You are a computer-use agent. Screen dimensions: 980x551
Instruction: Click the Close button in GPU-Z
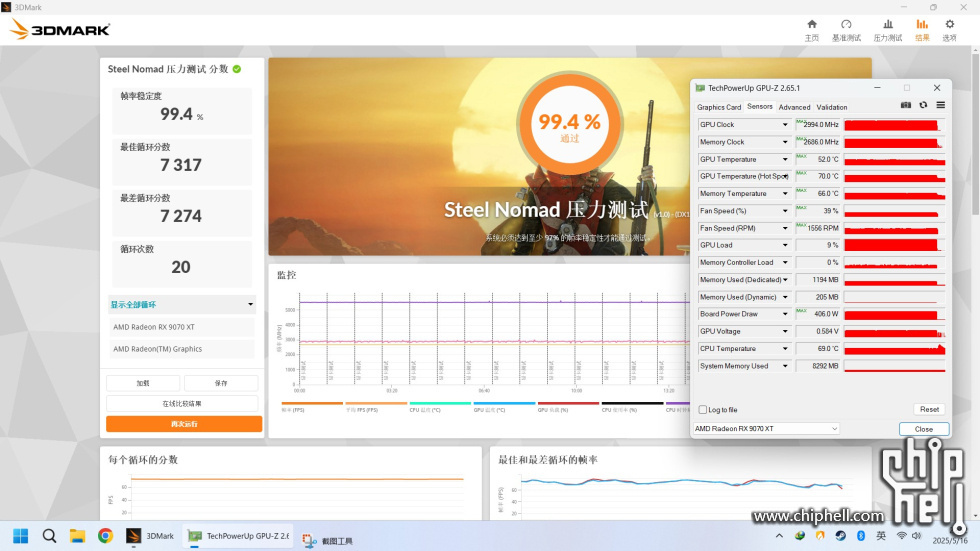point(924,429)
